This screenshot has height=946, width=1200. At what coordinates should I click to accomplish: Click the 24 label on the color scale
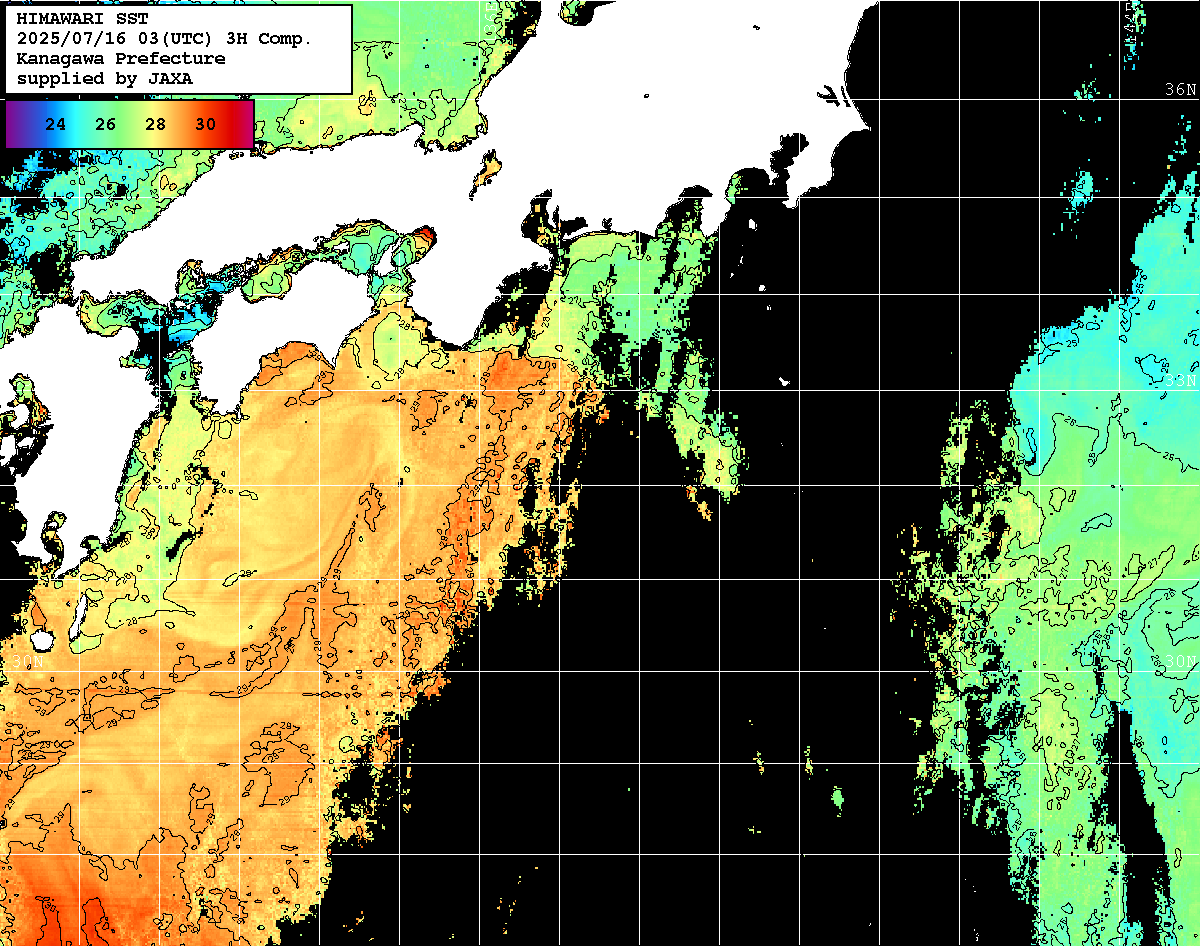[56, 125]
